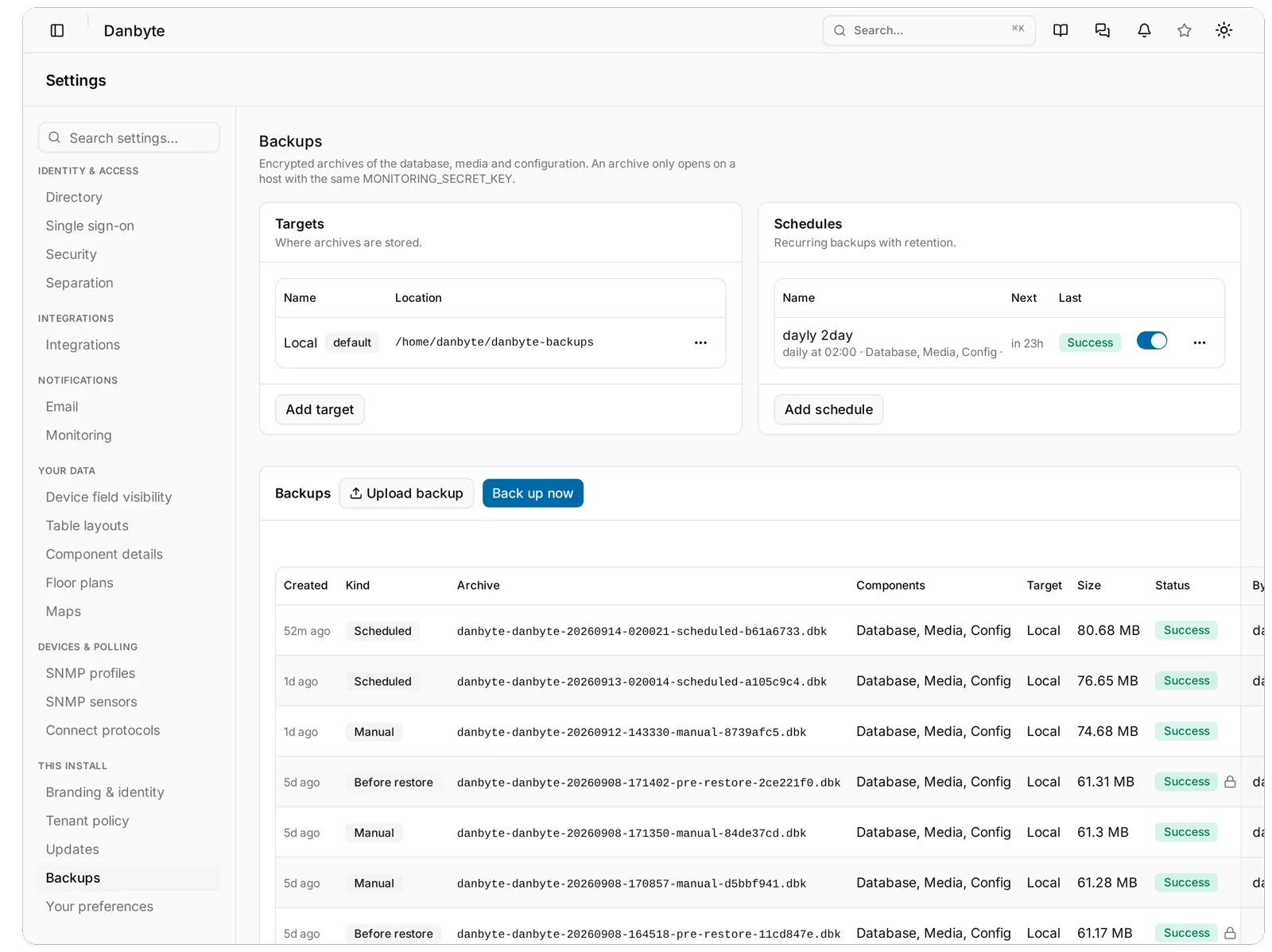
Task: Open Component details settings
Action: pos(104,555)
